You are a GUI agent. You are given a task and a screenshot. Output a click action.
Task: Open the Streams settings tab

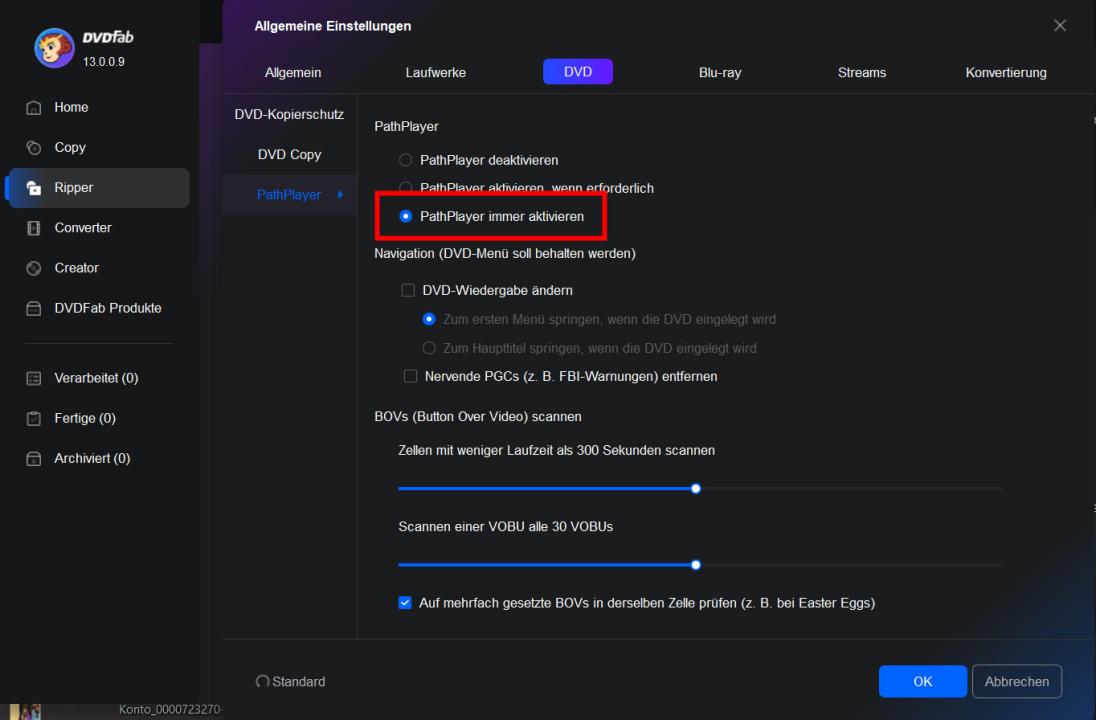861,72
